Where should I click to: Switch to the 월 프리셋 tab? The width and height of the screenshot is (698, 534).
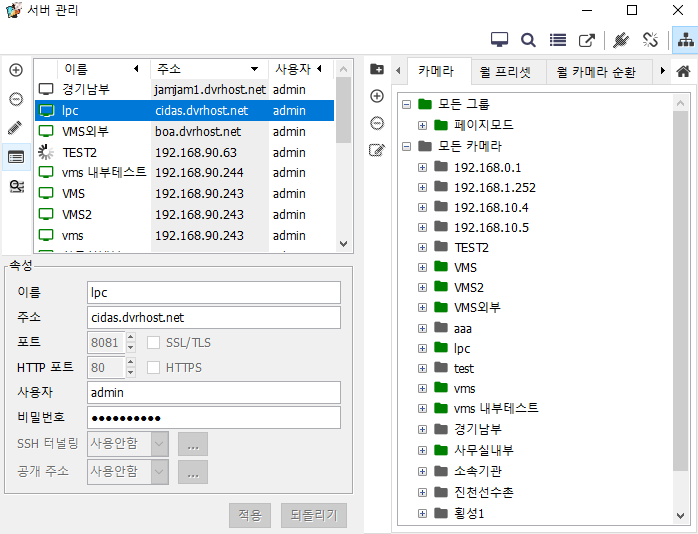point(508,72)
